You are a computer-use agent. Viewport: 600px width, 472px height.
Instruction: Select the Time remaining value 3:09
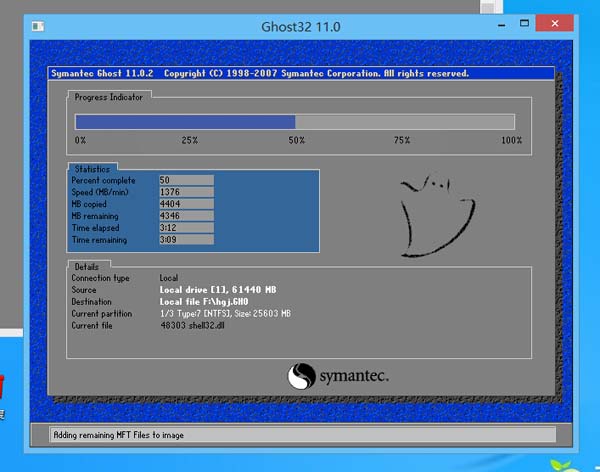[186, 239]
